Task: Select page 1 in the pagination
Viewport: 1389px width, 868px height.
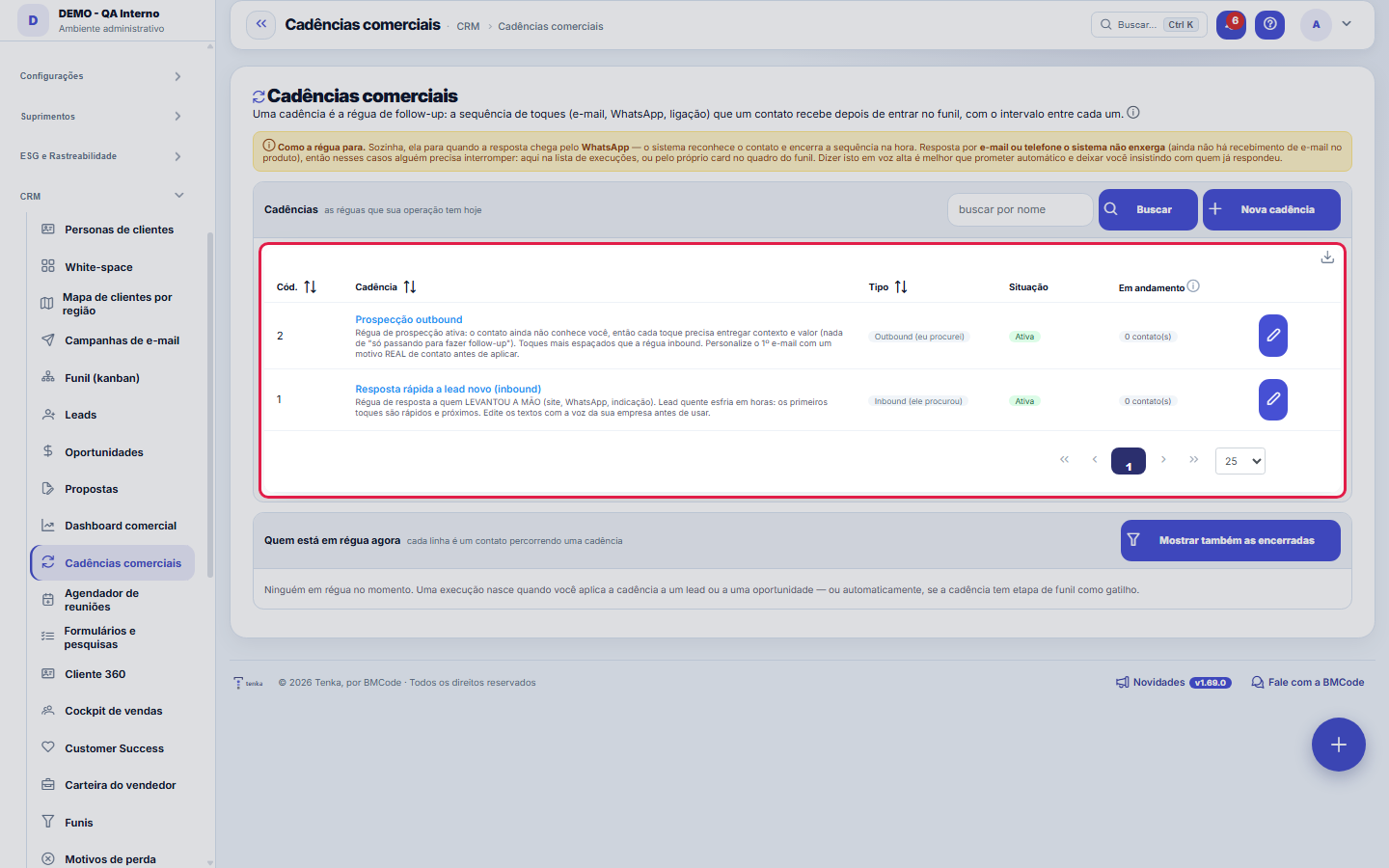Action: tap(1129, 461)
